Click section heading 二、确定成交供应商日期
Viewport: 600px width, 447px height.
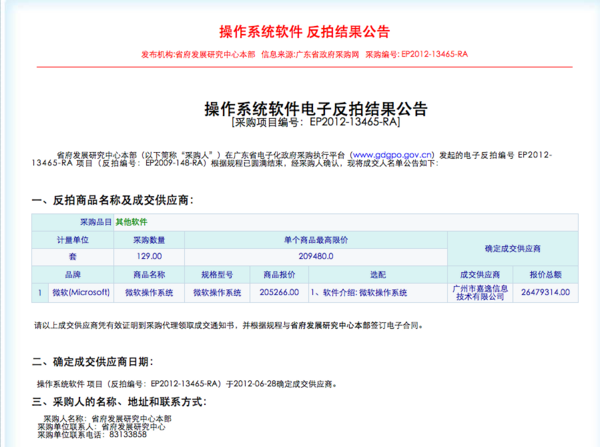93,362
